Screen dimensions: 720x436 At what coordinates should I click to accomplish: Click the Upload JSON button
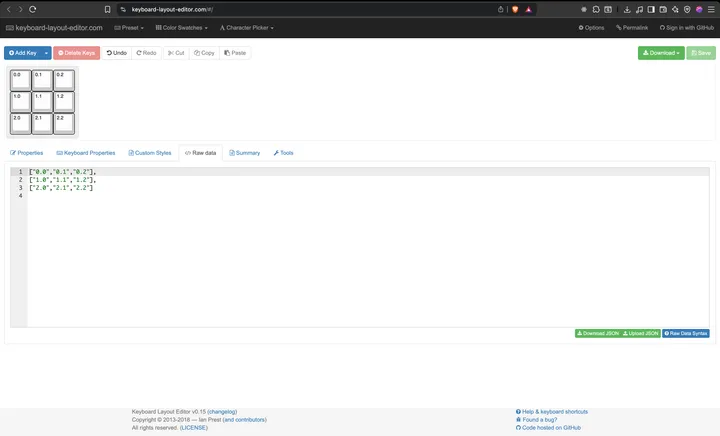(x=640, y=333)
